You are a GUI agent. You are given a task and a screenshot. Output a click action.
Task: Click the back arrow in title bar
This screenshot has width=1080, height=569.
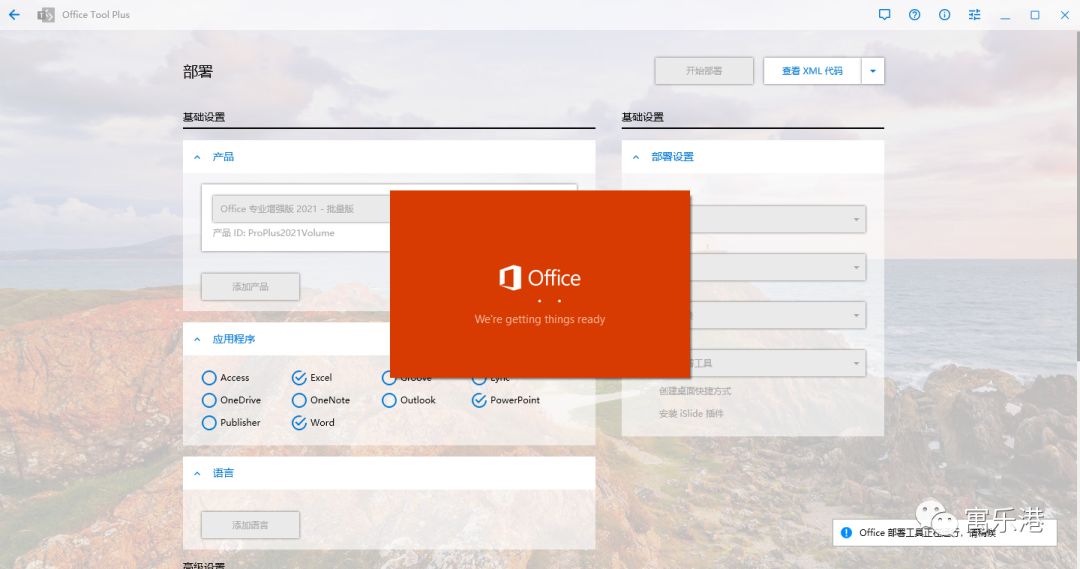click(x=14, y=15)
